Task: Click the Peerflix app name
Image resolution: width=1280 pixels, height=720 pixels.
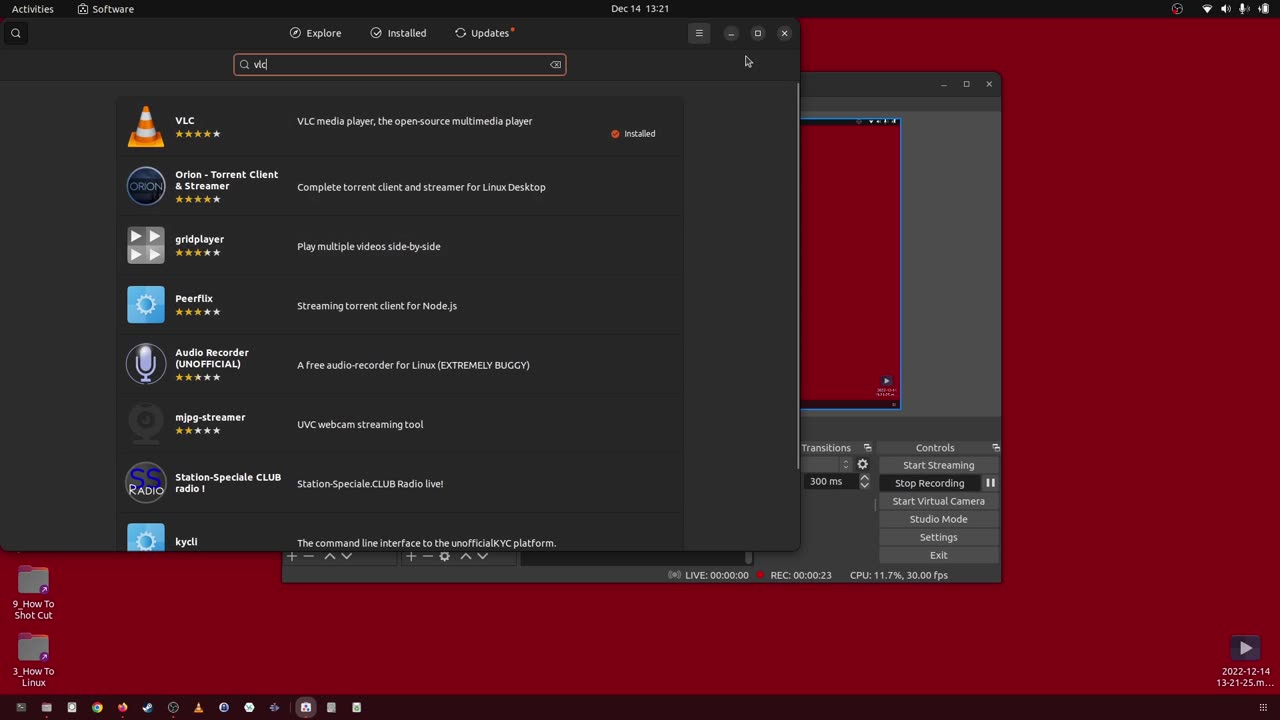Action: click(194, 298)
